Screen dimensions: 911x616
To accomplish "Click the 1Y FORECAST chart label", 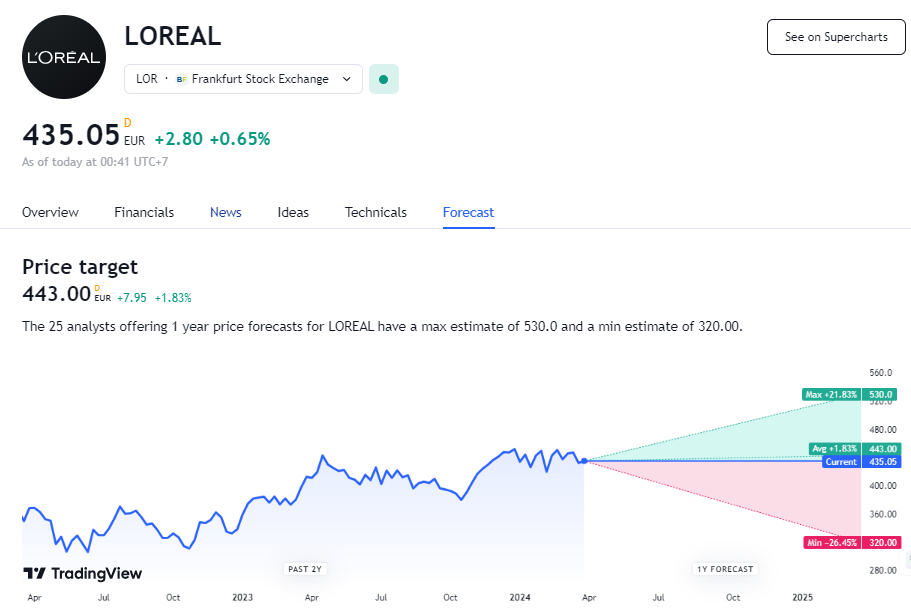I will click(x=725, y=569).
